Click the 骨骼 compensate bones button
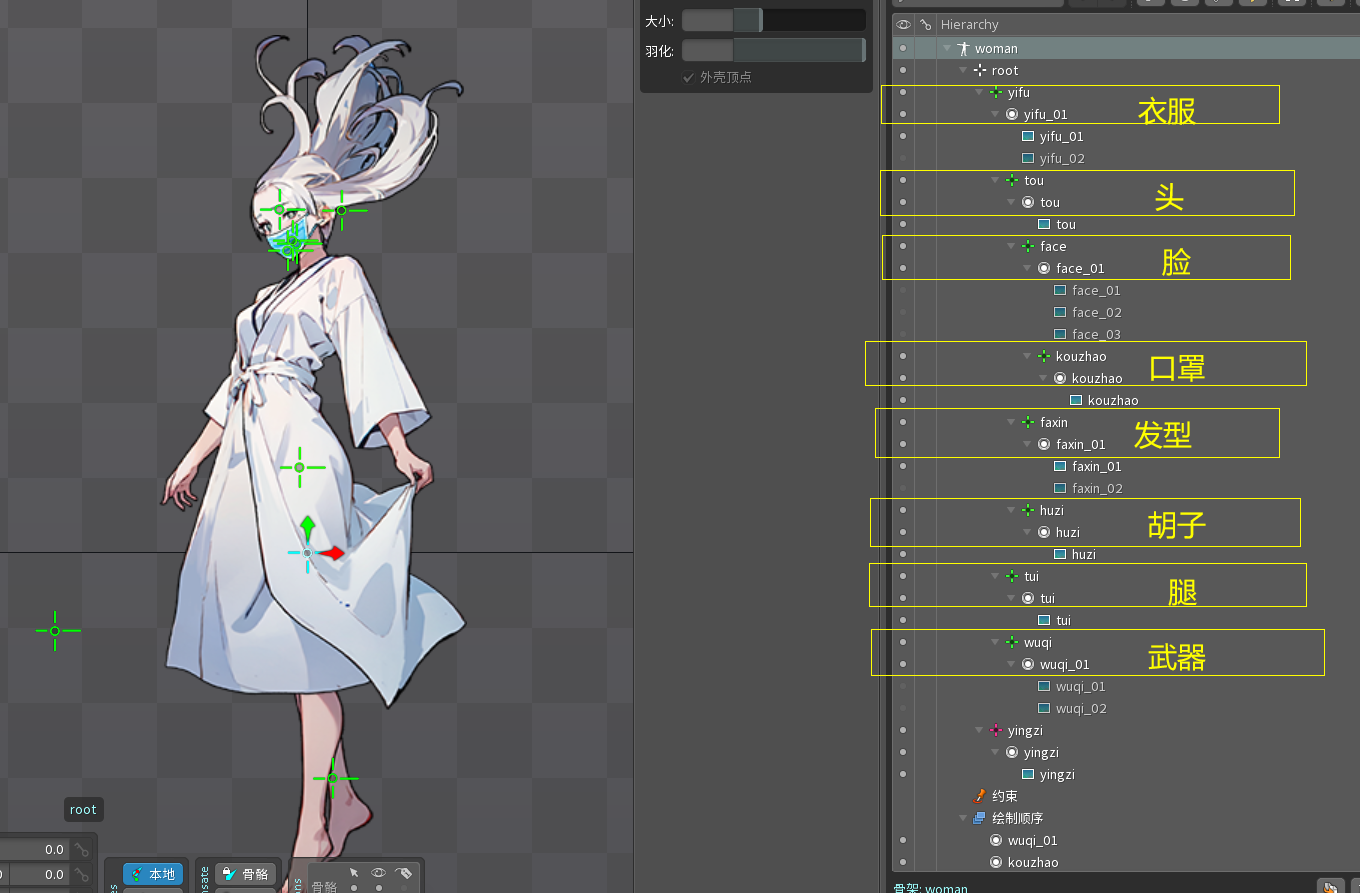Viewport: 1360px width, 893px height. pyautogui.click(x=246, y=874)
